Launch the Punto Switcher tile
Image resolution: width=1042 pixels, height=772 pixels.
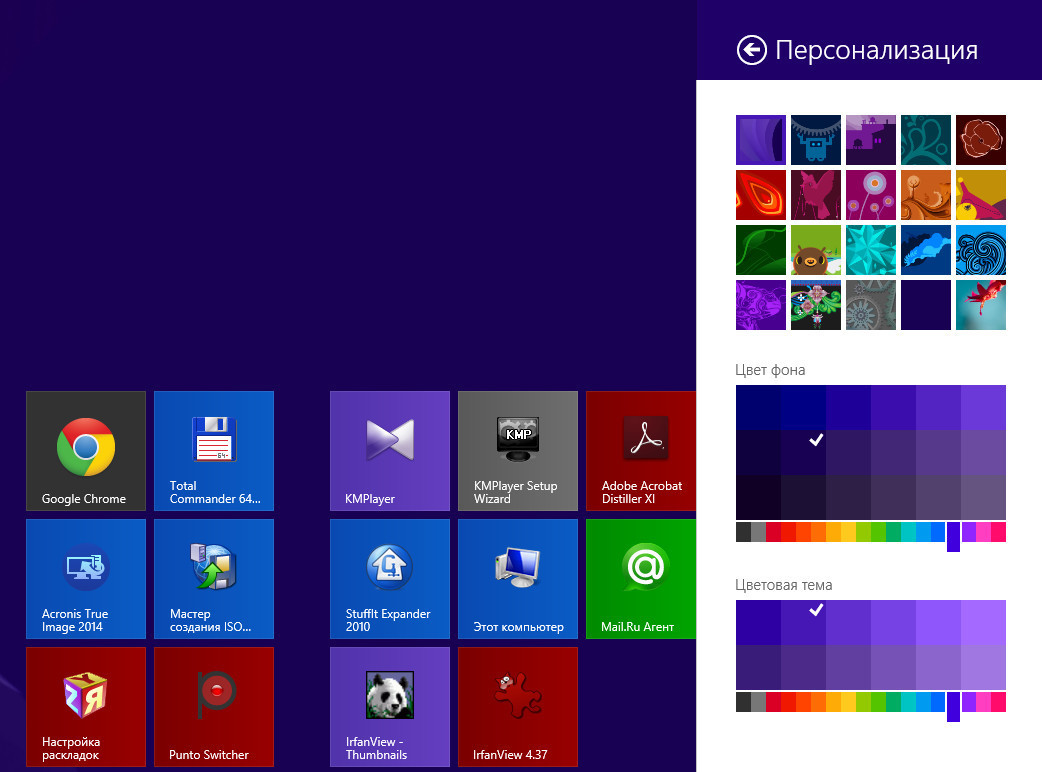214,706
